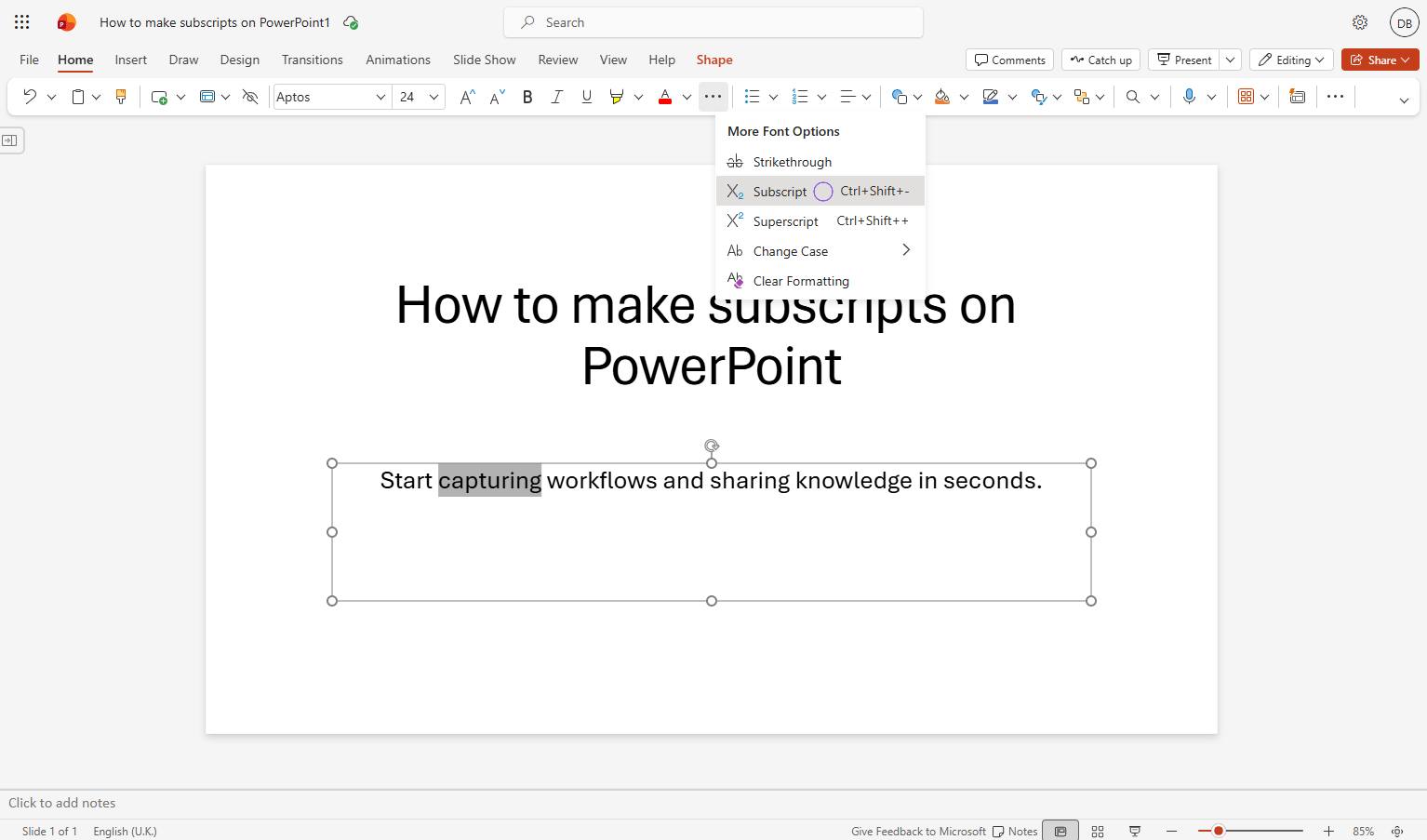The image size is (1427, 840).
Task: Toggle the Notes pane button
Action: click(1014, 831)
